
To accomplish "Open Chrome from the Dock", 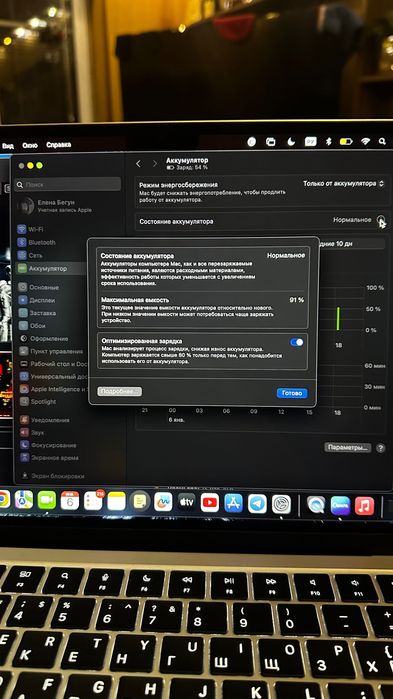I will pyautogui.click(x=4, y=499).
